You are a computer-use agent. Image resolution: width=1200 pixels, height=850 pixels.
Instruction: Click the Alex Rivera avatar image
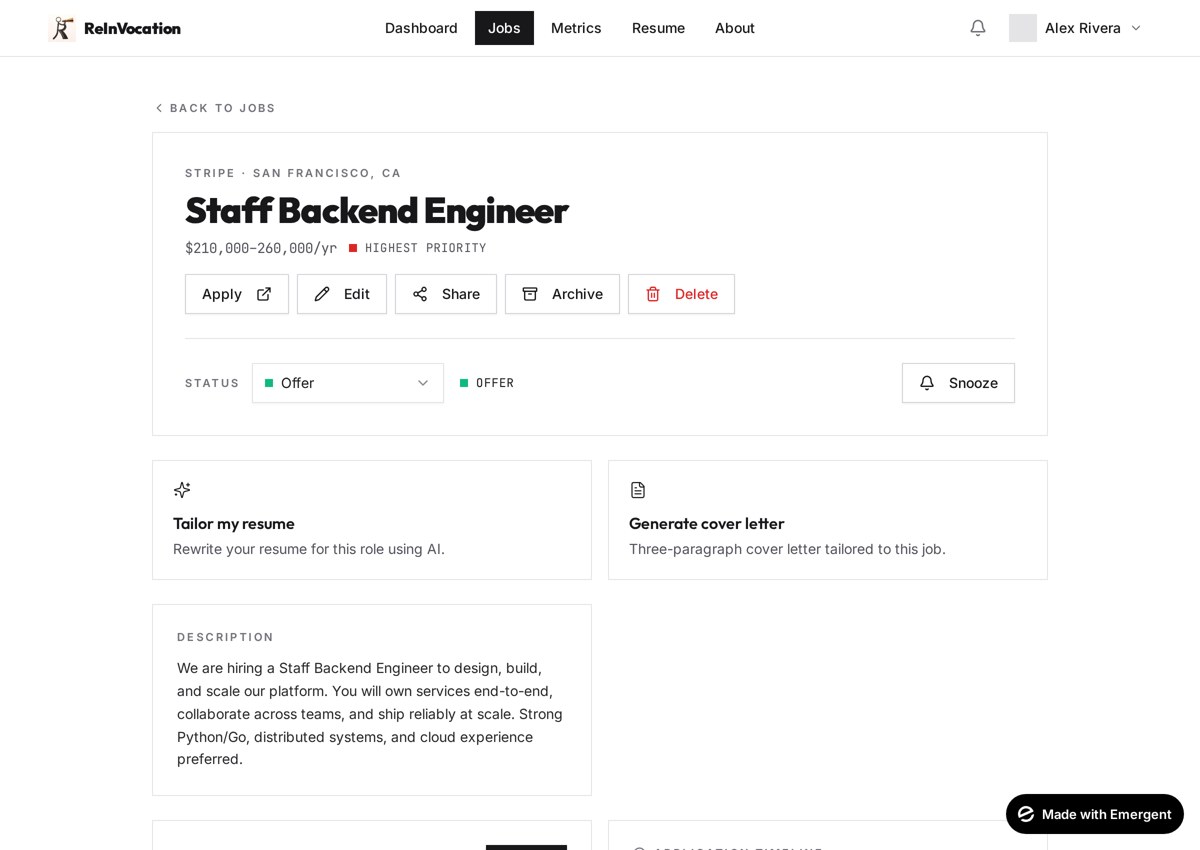[x=1023, y=28]
